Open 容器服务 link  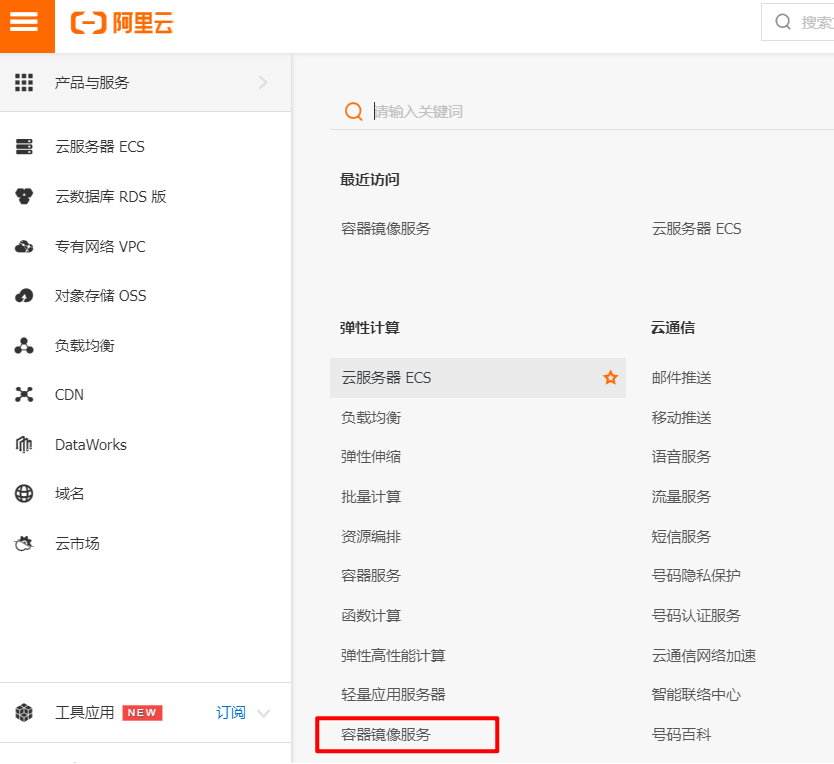(x=371, y=575)
